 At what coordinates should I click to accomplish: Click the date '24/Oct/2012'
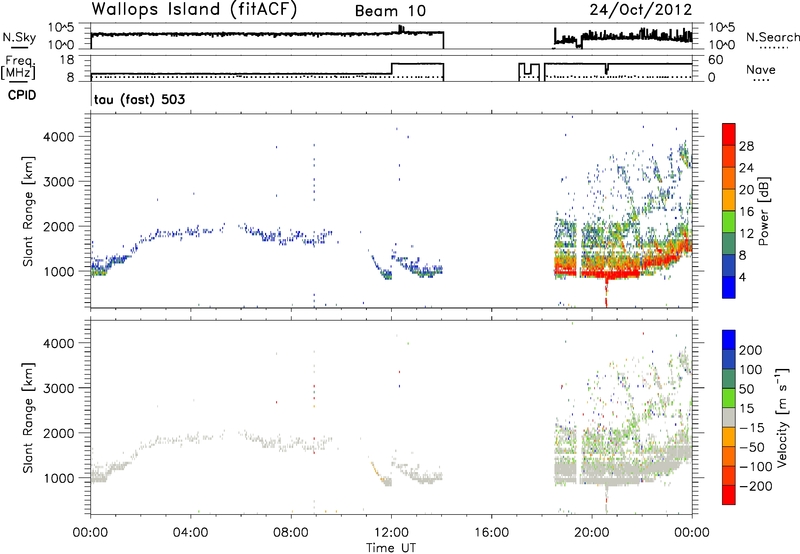tap(641, 10)
